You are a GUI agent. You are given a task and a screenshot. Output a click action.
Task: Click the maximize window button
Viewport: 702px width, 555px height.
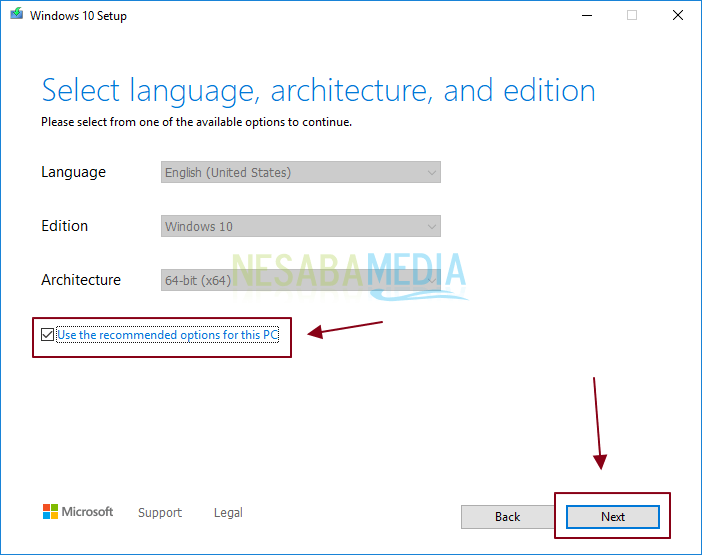click(x=631, y=16)
